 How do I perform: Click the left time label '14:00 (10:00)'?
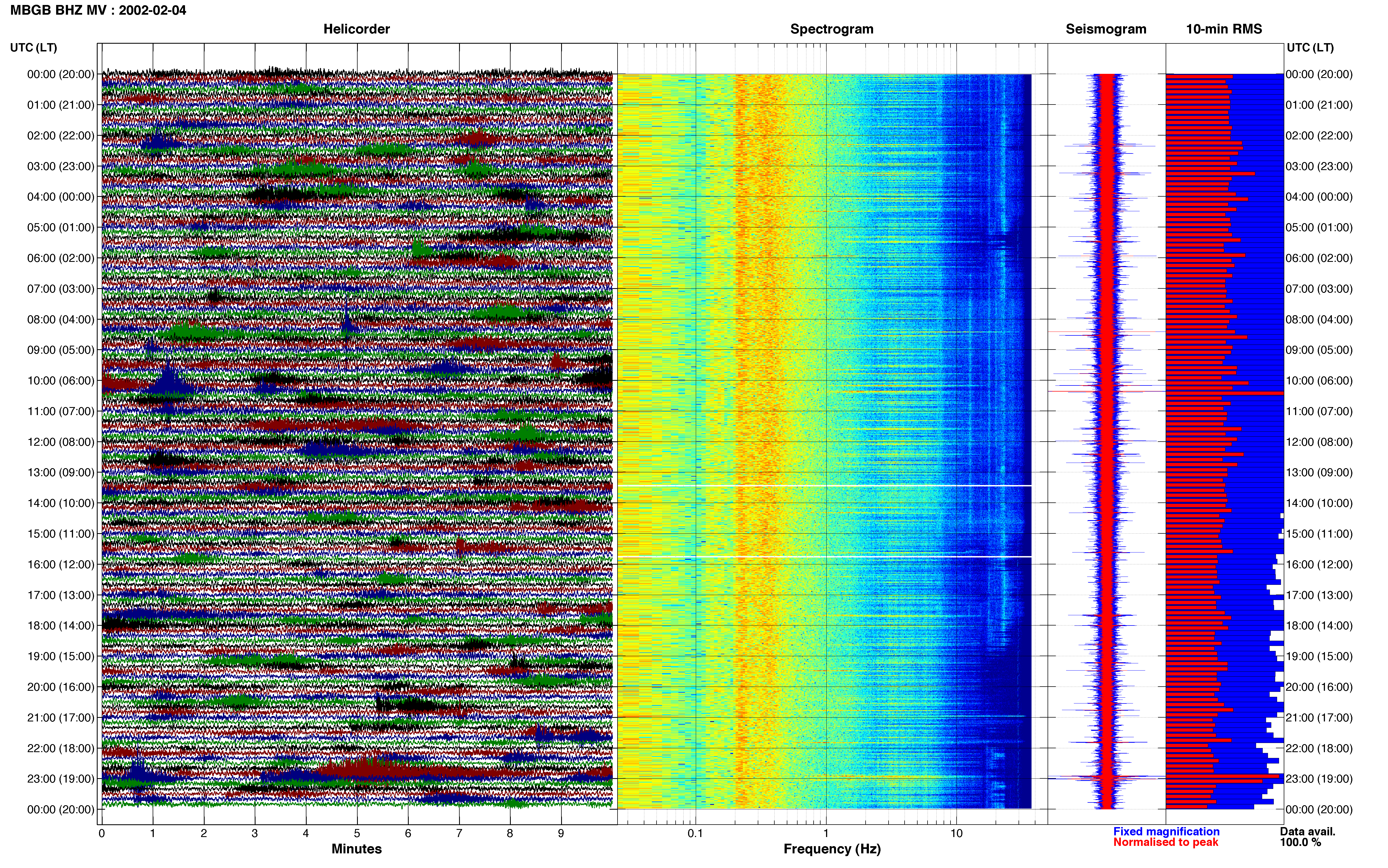click(x=61, y=503)
